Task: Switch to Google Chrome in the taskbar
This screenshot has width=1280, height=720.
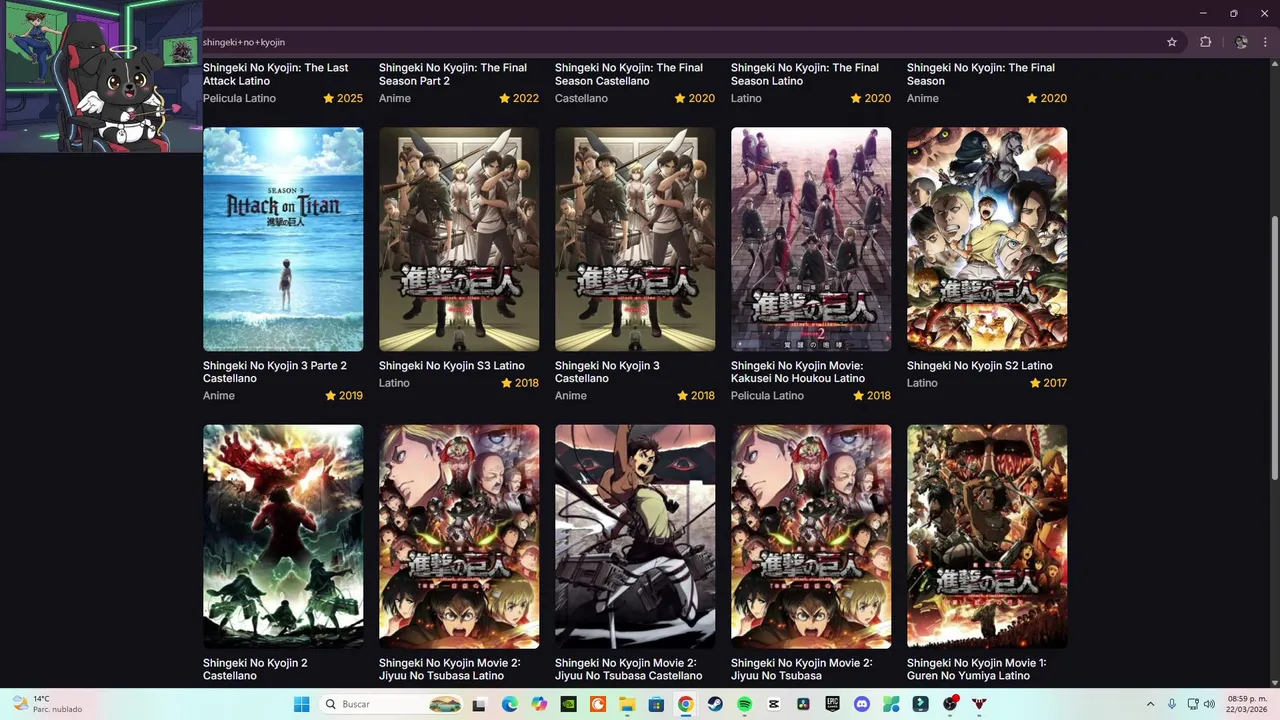Action: pos(685,704)
